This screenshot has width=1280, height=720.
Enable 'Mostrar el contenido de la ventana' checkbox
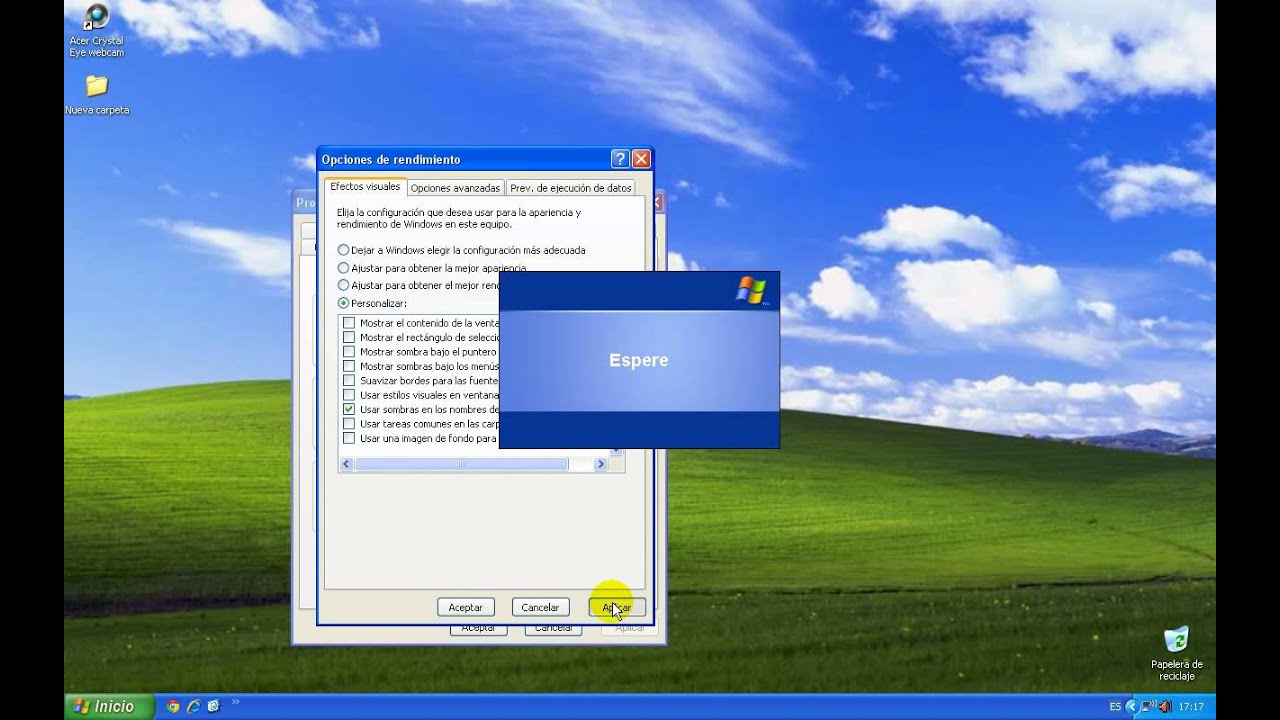pyautogui.click(x=349, y=323)
